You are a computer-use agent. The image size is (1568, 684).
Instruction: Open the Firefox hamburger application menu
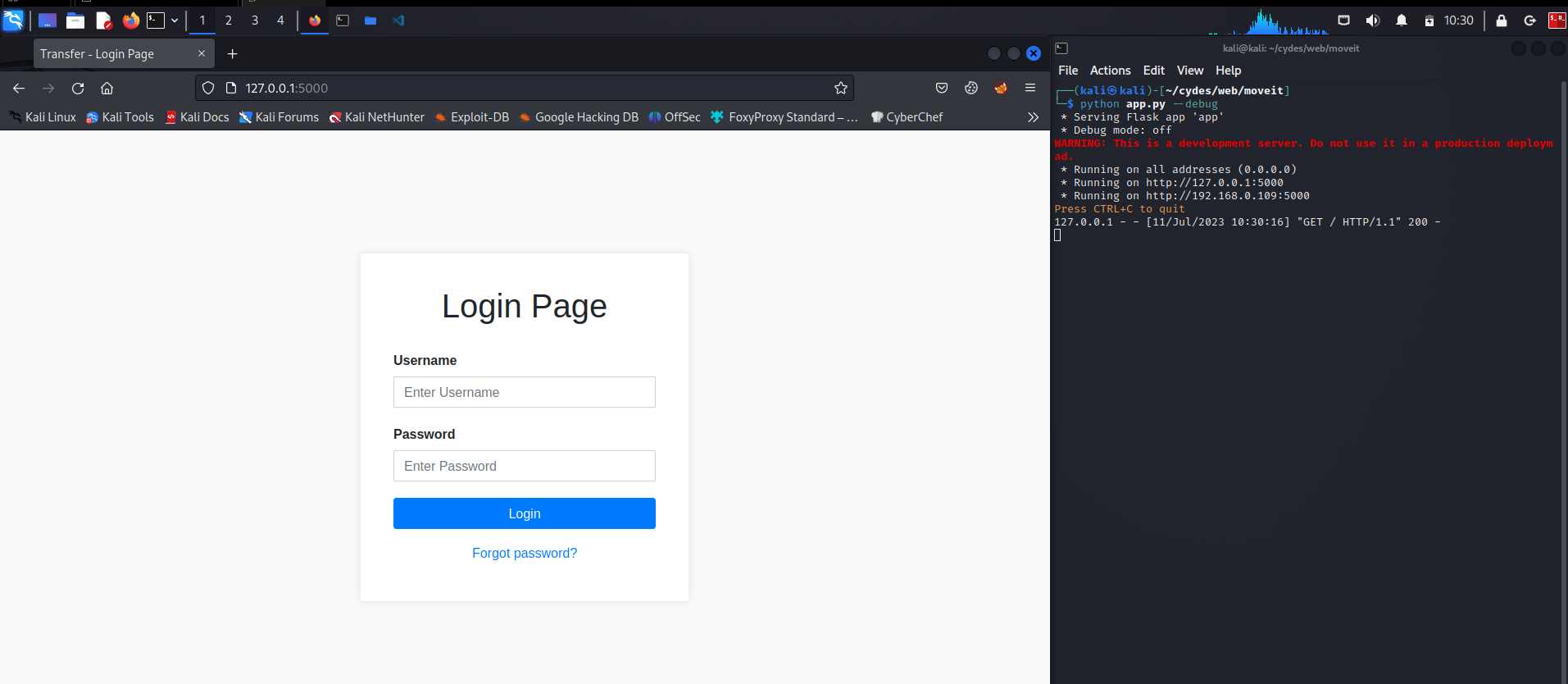[x=1030, y=88]
